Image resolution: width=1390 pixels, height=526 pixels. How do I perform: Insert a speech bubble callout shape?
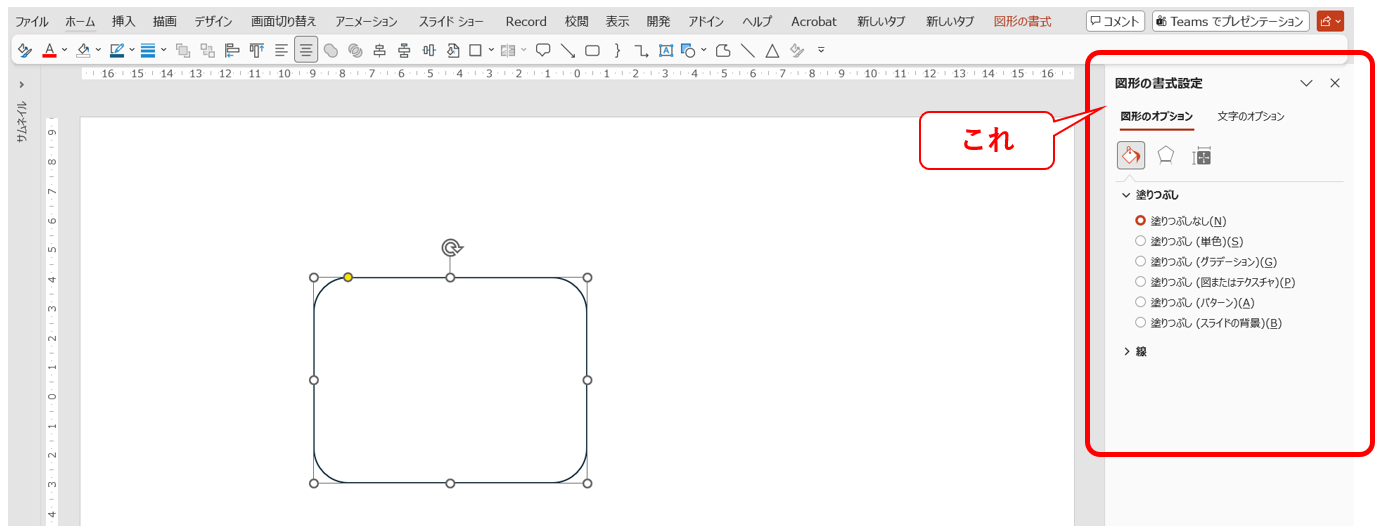(x=543, y=50)
